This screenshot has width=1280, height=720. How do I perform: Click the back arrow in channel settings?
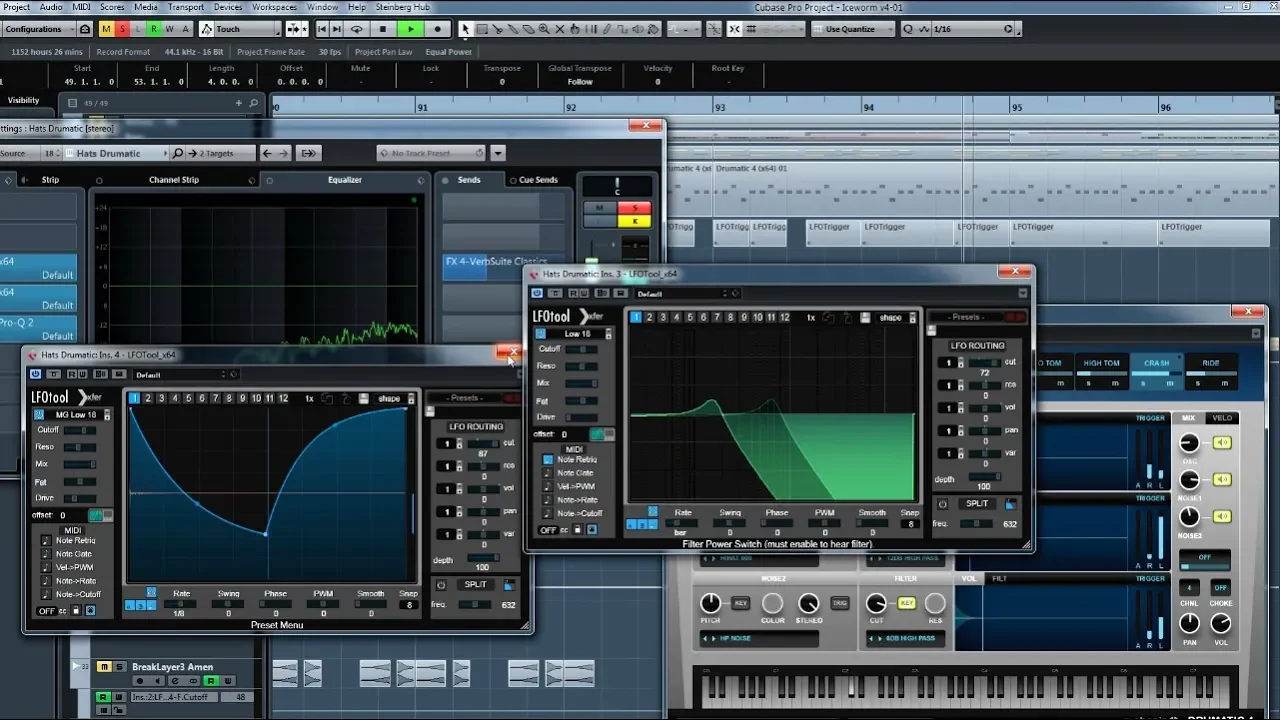tap(267, 153)
